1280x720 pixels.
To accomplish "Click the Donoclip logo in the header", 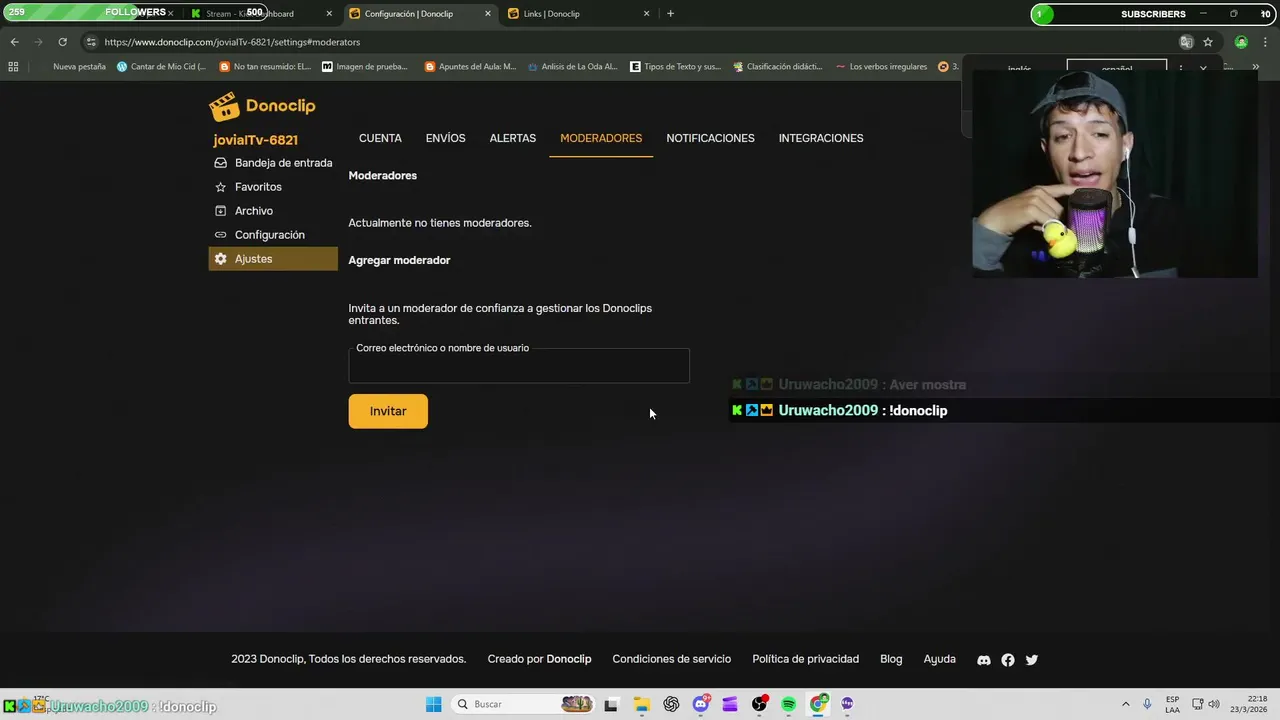I will tap(262, 106).
